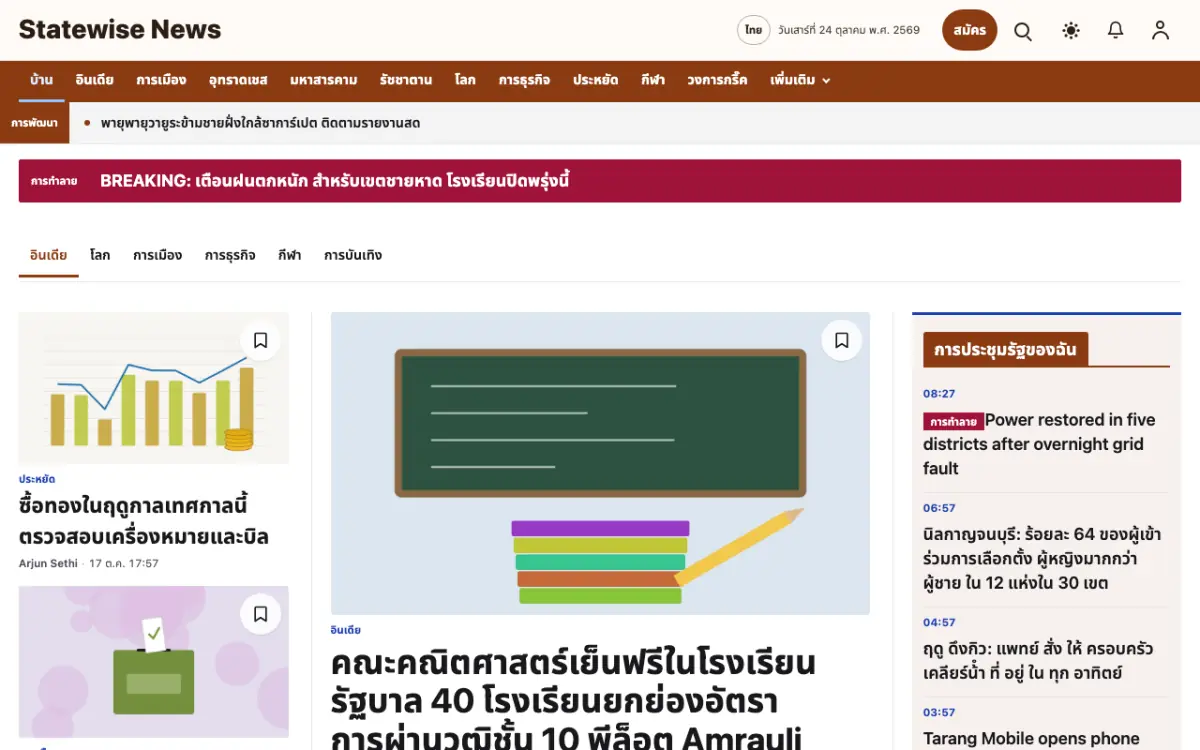Image resolution: width=1200 pixels, height=750 pixels.
Task: Open the อุตราดเชส nav section
Action: point(238,81)
